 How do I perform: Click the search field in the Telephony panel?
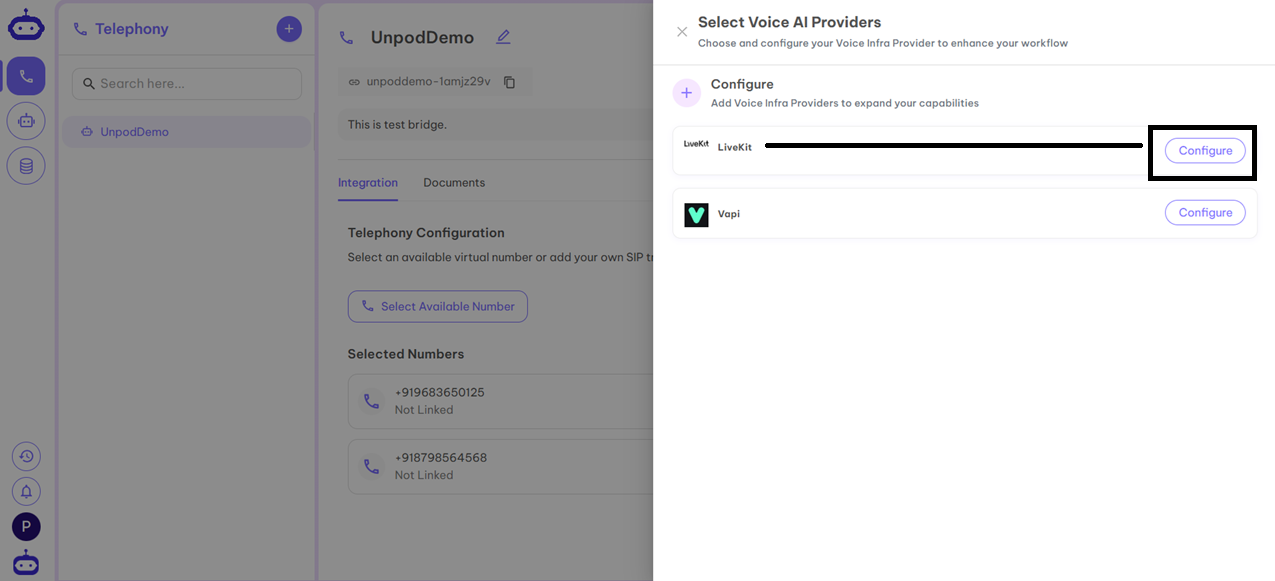pos(186,83)
